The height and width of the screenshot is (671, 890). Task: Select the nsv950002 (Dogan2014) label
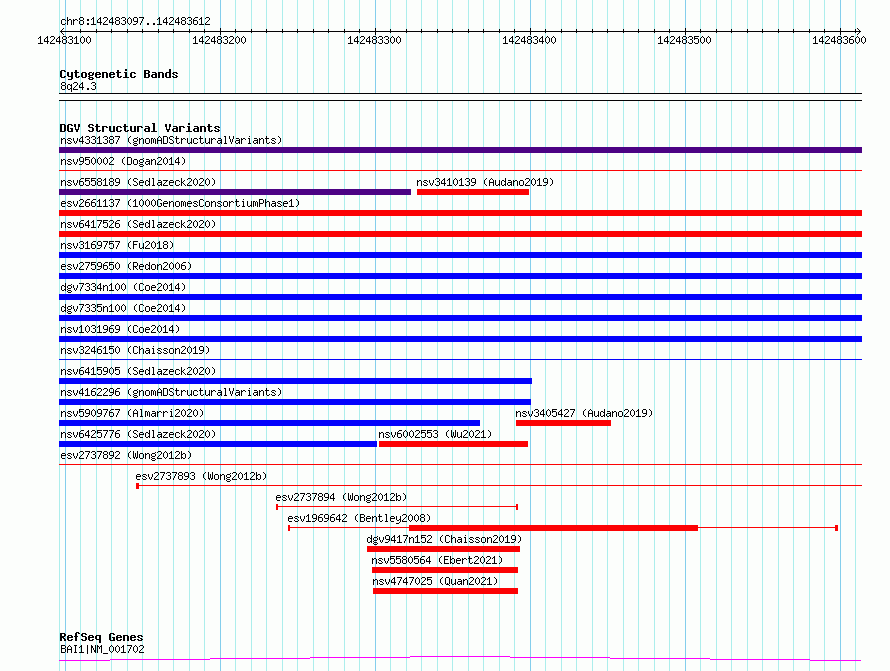pyautogui.click(x=123, y=161)
